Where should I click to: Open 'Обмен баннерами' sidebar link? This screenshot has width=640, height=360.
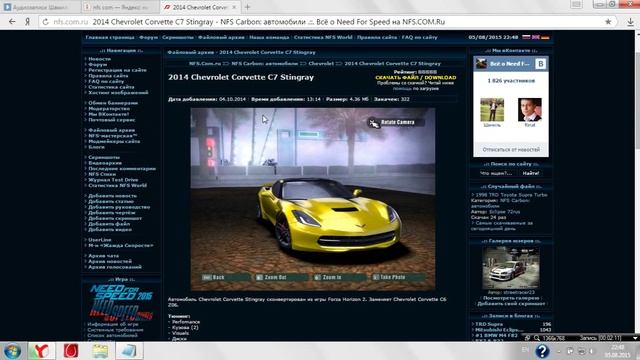pyautogui.click(x=113, y=103)
